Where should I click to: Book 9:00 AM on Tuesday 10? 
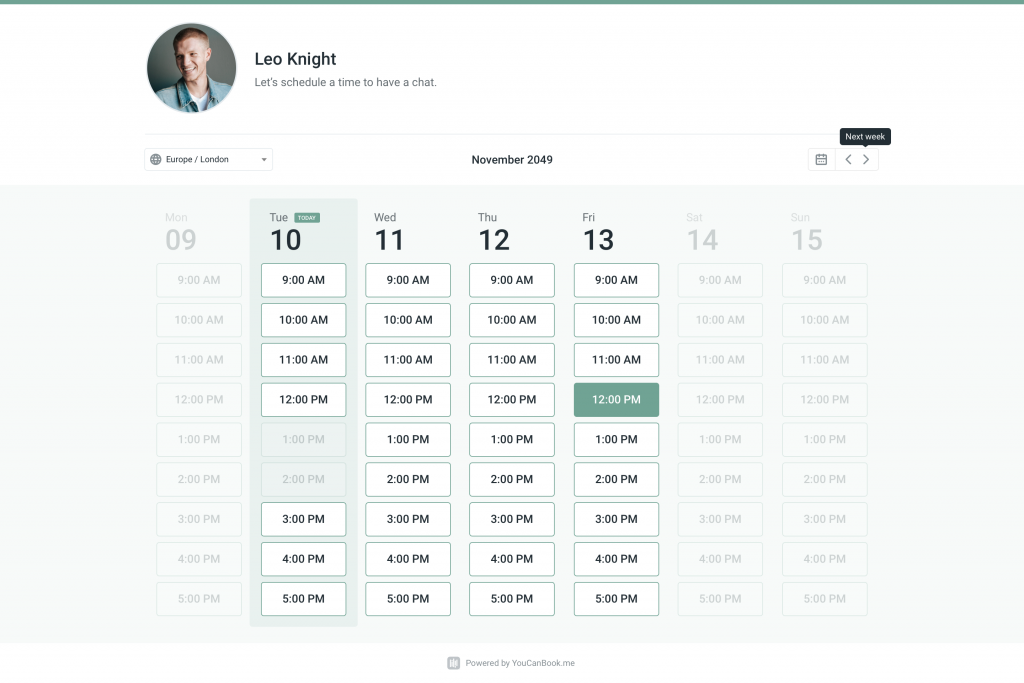[303, 280]
